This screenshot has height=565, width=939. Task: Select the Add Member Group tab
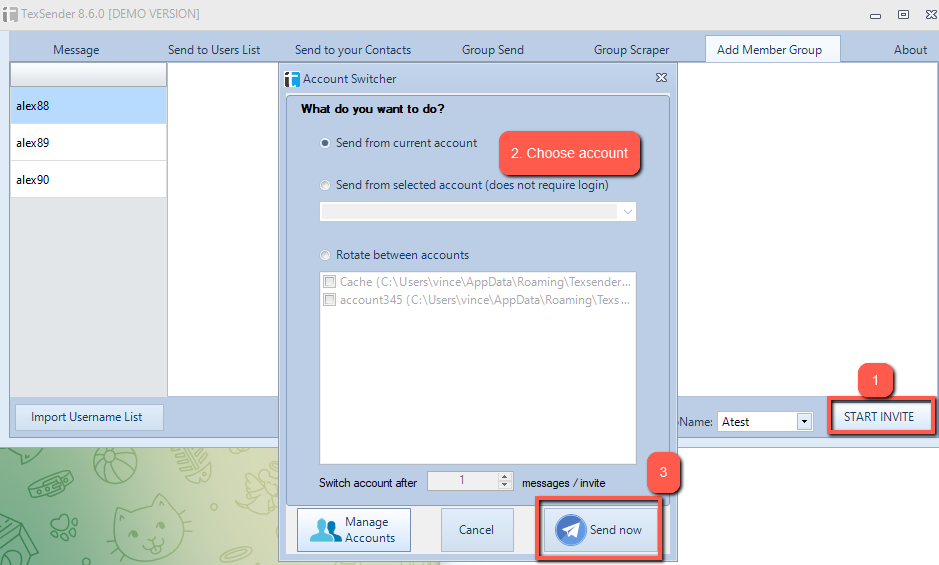[773, 49]
